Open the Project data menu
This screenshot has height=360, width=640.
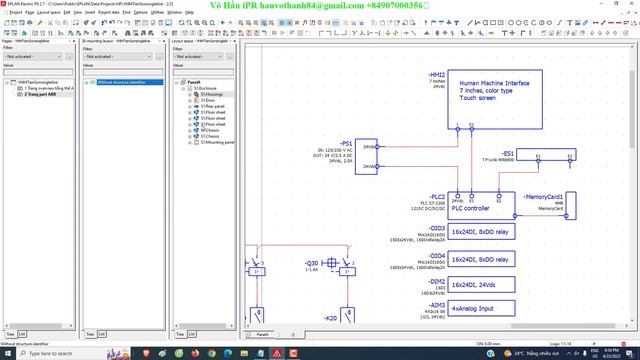click(109, 13)
